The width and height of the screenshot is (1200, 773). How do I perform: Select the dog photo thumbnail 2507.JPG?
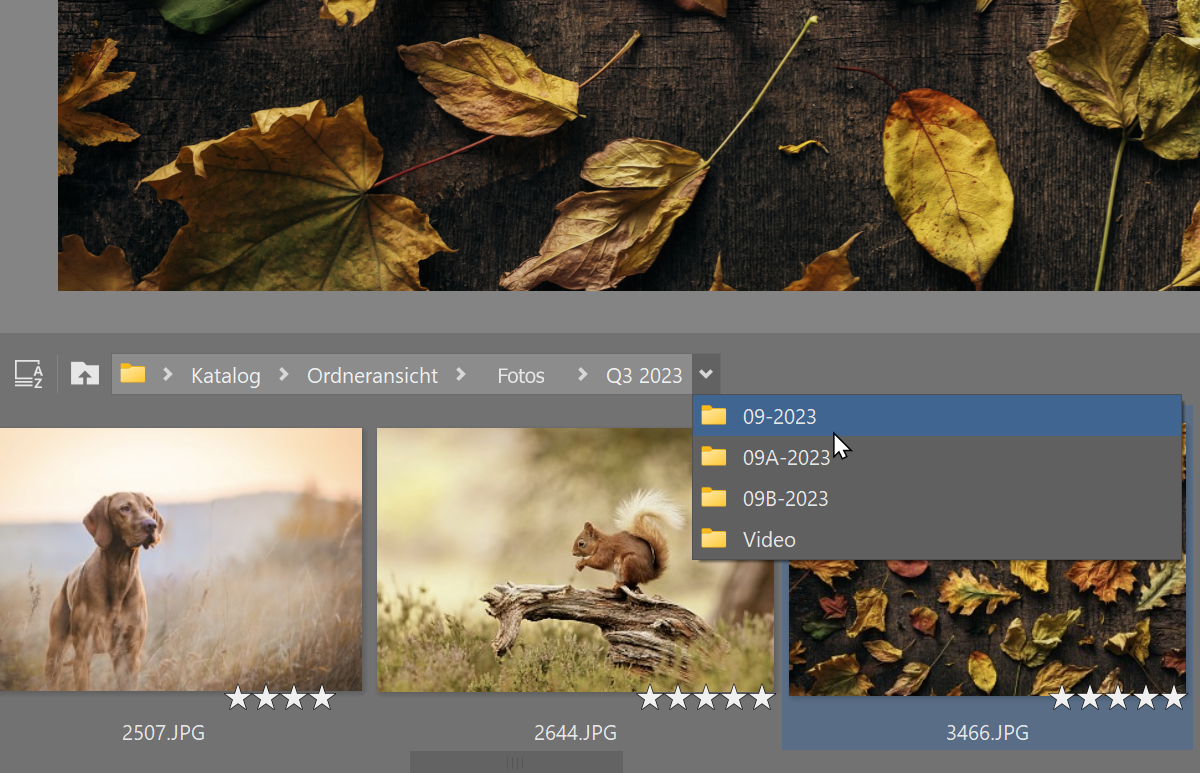(x=180, y=559)
